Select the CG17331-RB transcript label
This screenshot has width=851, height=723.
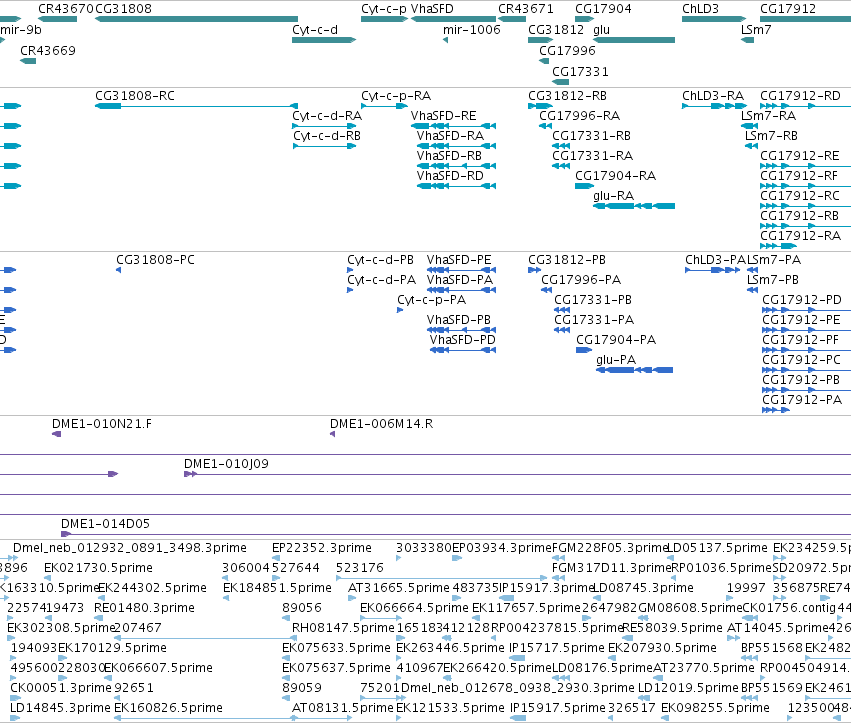pos(592,136)
